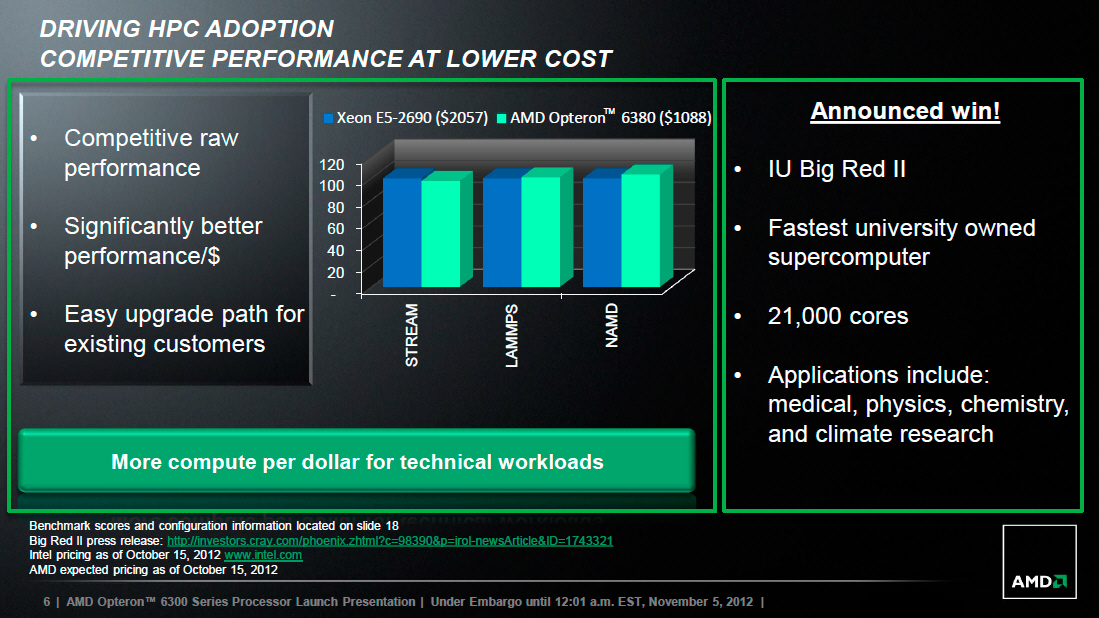Click the 80 value on chart axis

pyautogui.click(x=336, y=207)
